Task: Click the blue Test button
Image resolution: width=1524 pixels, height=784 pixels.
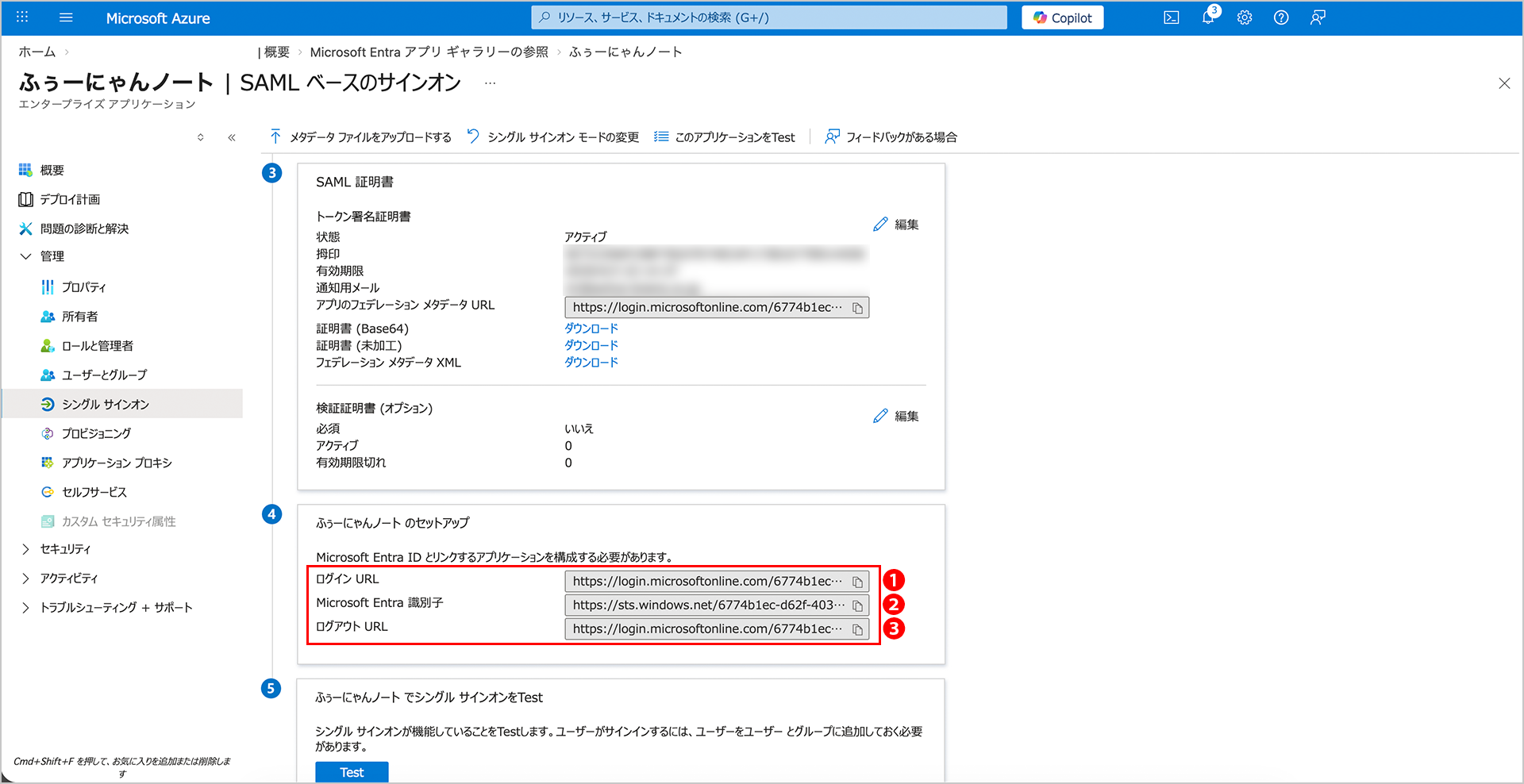Action: 352,772
